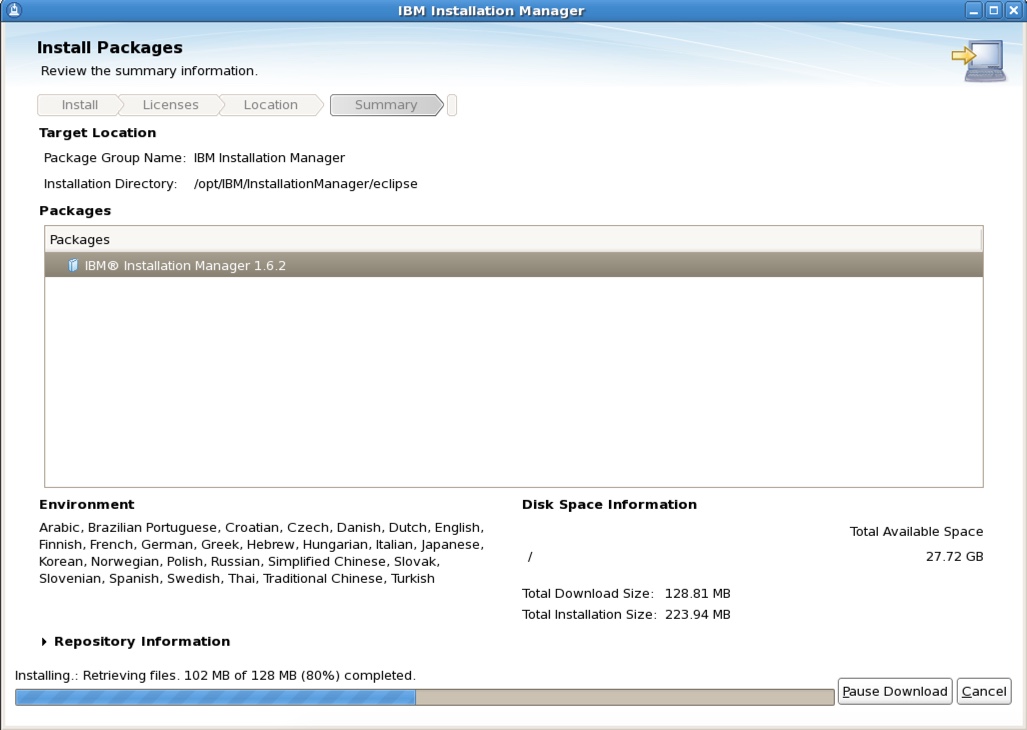
Task: Select the Summary wizard step
Action: coord(385,104)
